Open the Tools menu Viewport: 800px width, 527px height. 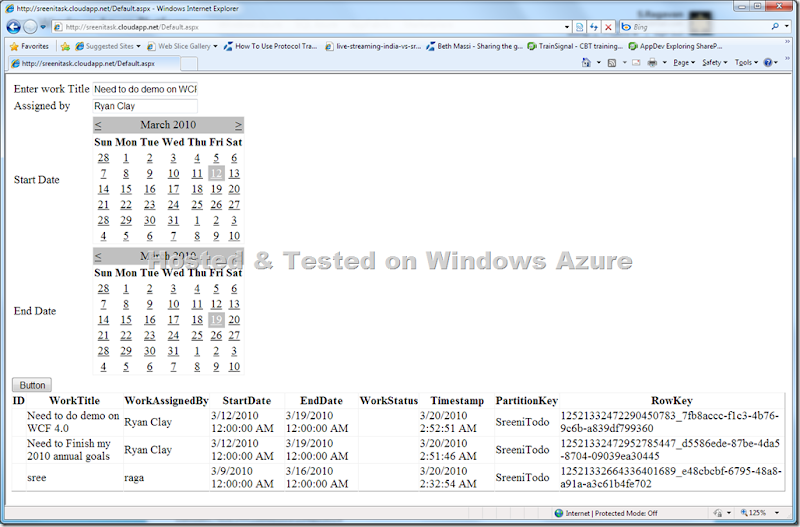746,63
